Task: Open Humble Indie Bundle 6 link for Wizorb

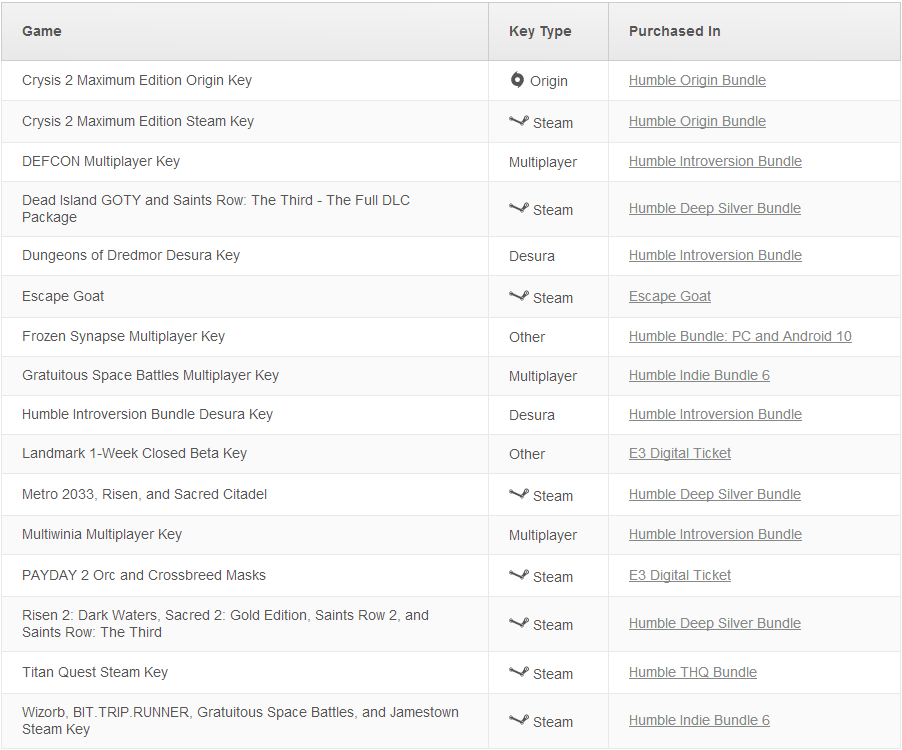Action: 699,720
